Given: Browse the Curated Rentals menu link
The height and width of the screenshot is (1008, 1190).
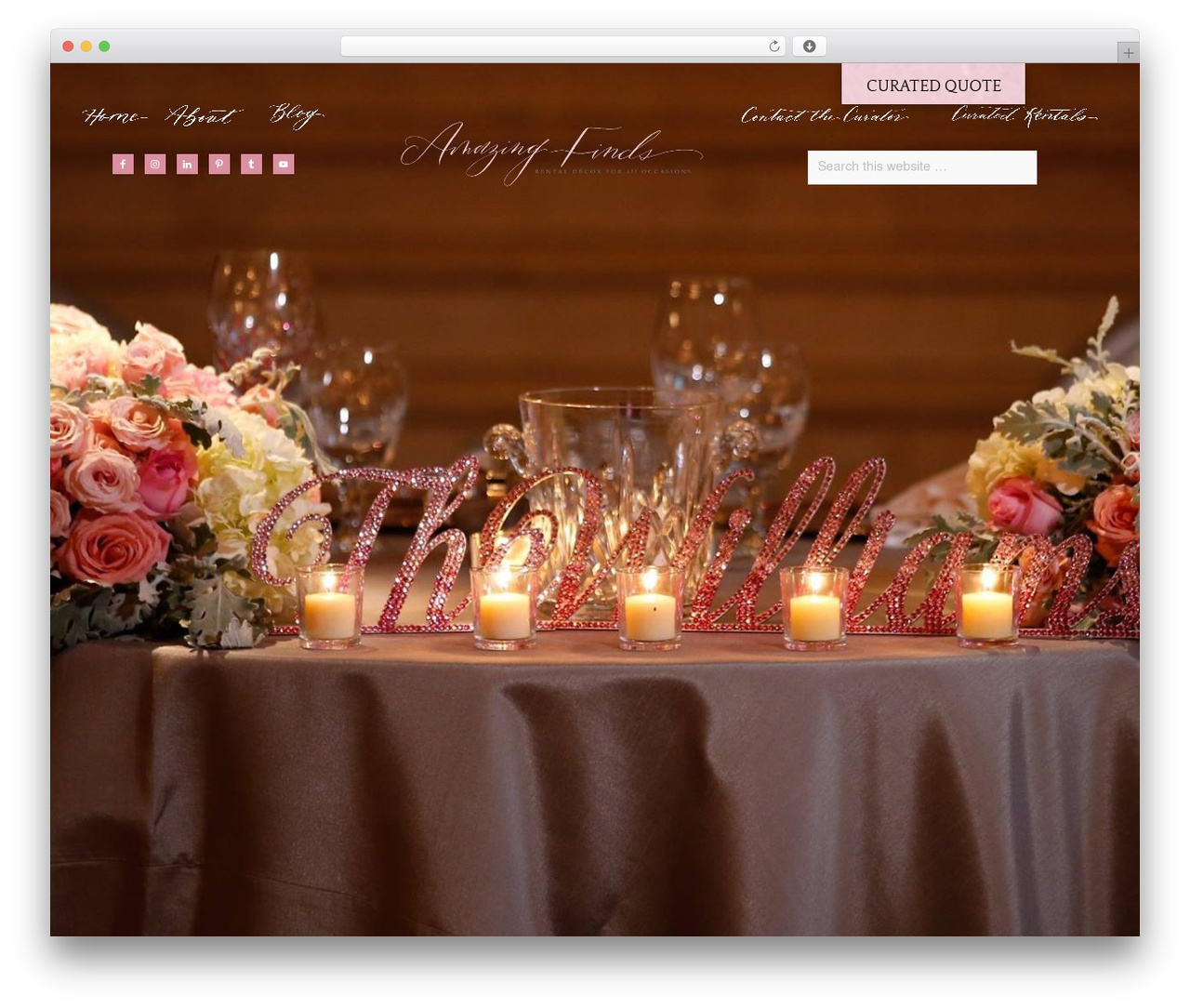Looking at the screenshot, I should [1024, 115].
